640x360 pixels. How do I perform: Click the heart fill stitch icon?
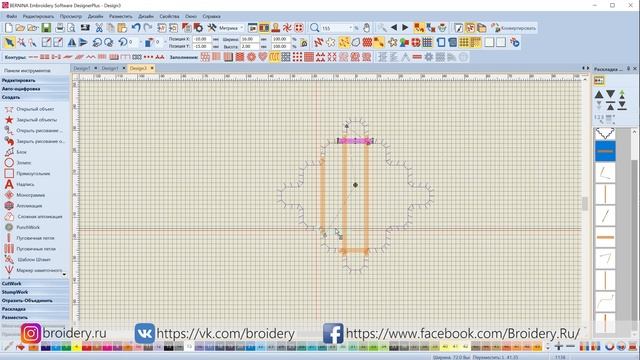tap(262, 57)
